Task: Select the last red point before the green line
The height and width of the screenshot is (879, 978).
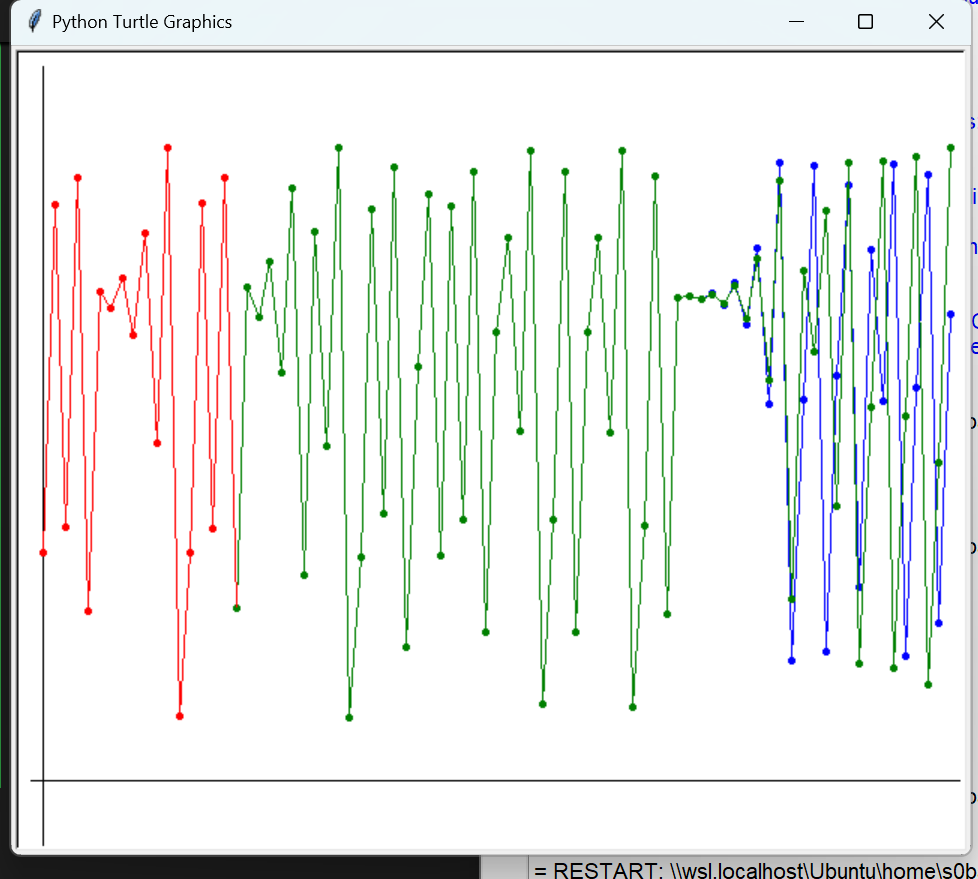Action: (224, 178)
